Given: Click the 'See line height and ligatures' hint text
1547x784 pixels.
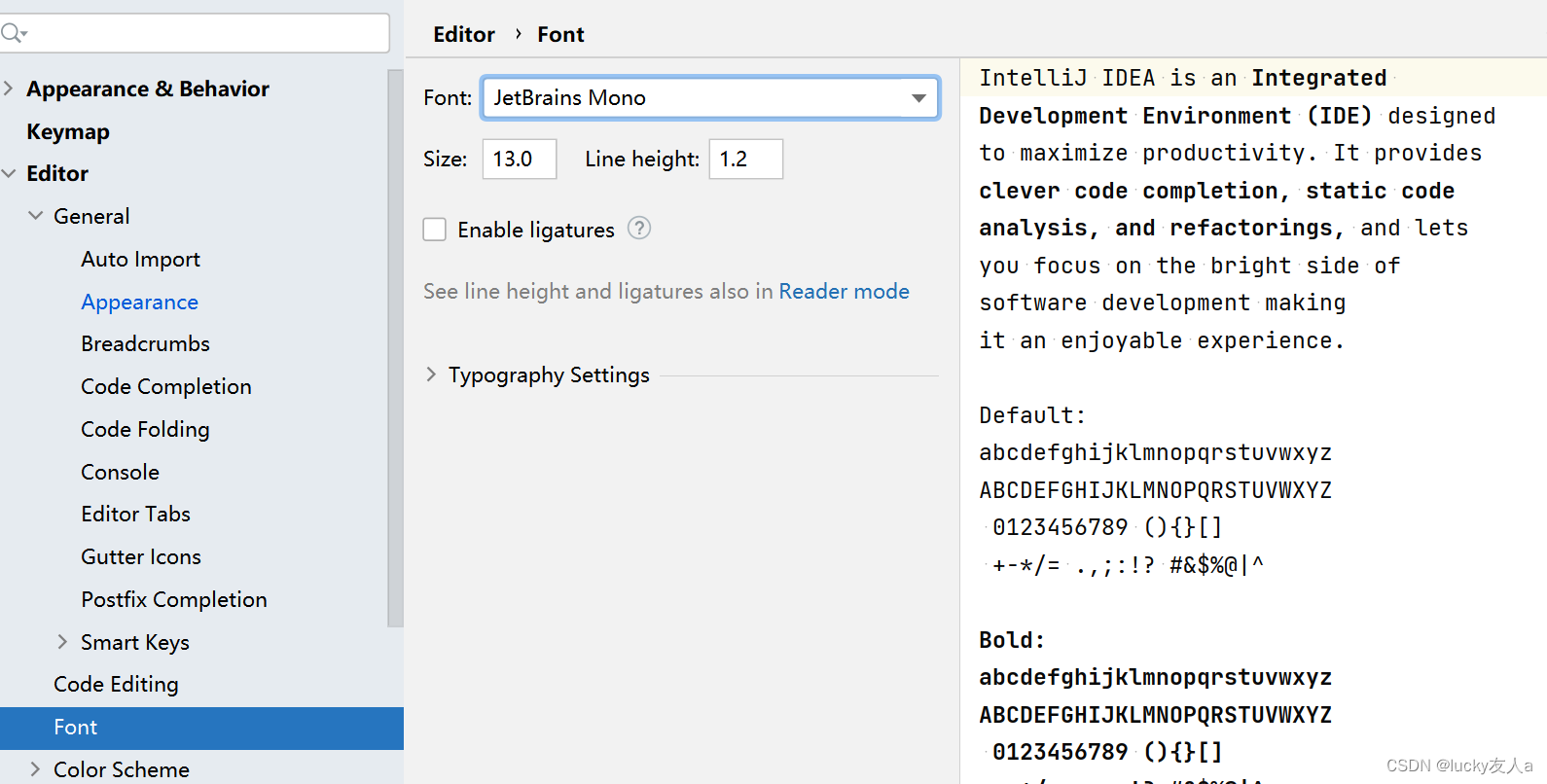Looking at the screenshot, I should pyautogui.click(x=598, y=292).
